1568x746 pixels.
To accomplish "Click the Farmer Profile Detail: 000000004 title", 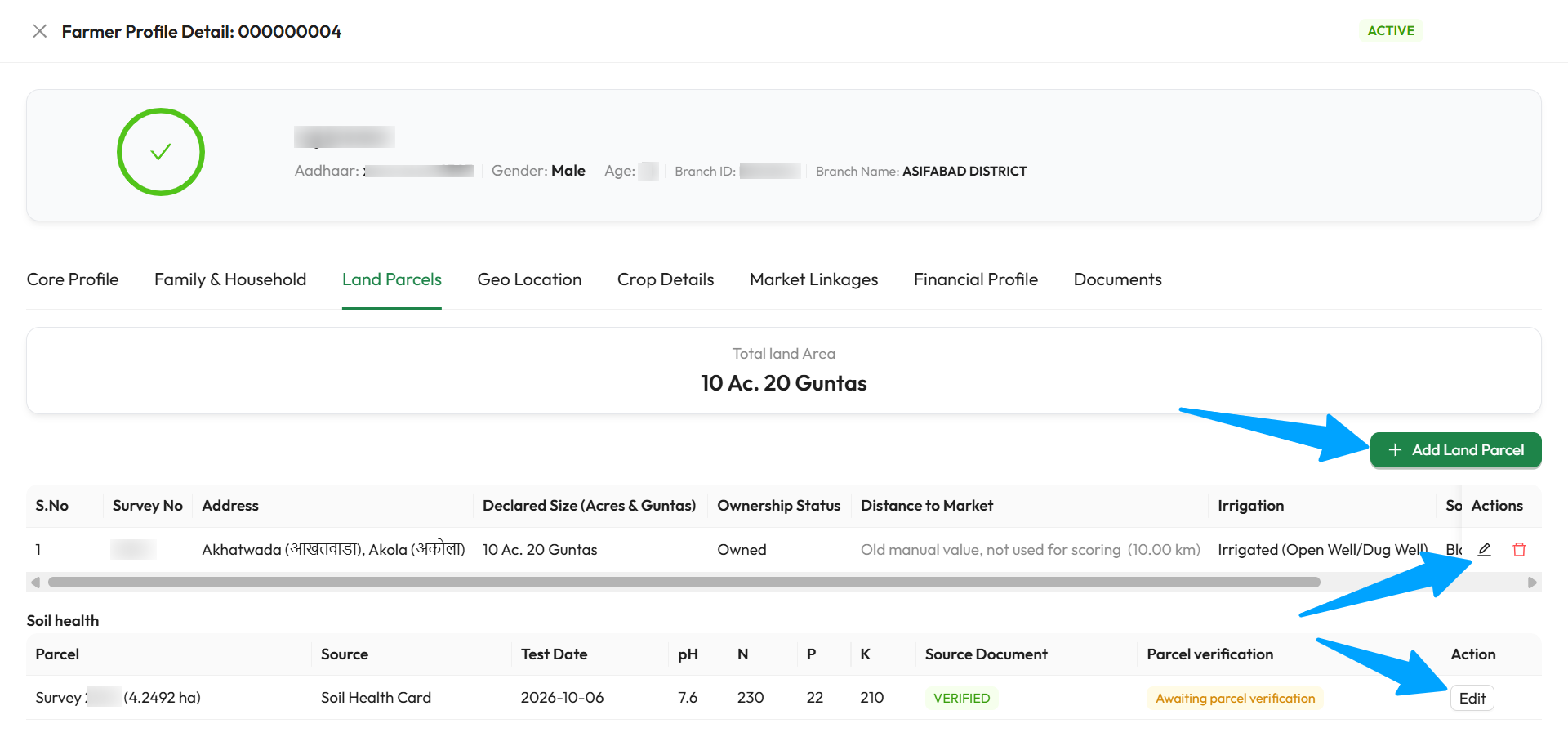I will coord(202,31).
